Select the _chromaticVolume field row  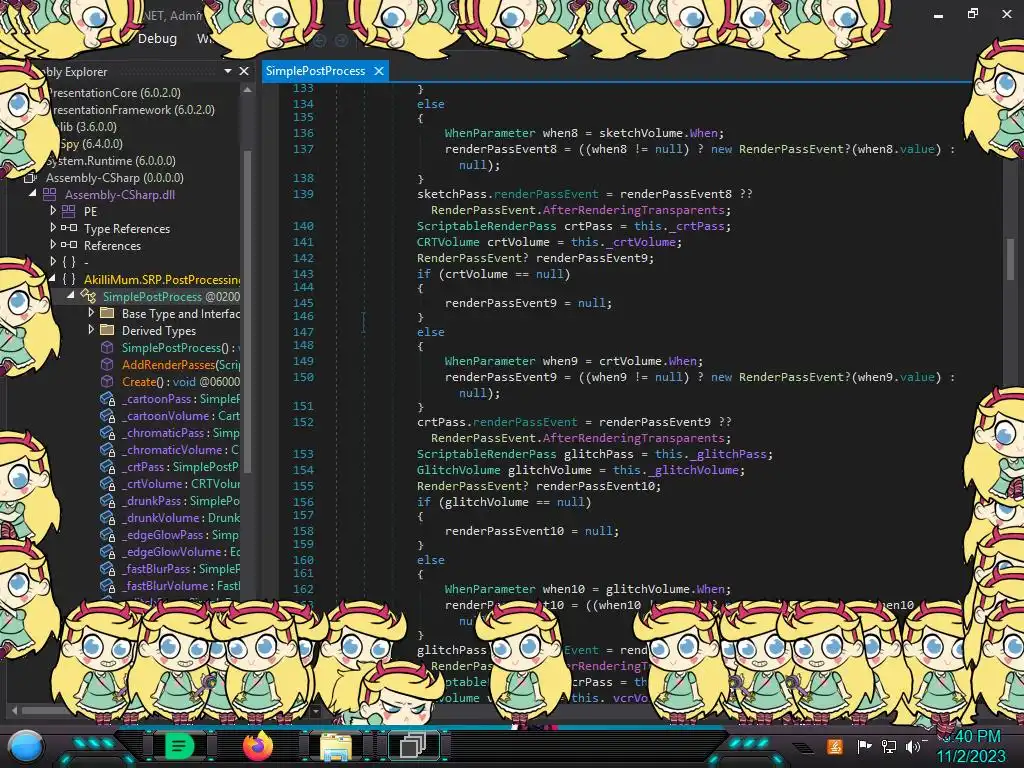tap(180, 450)
